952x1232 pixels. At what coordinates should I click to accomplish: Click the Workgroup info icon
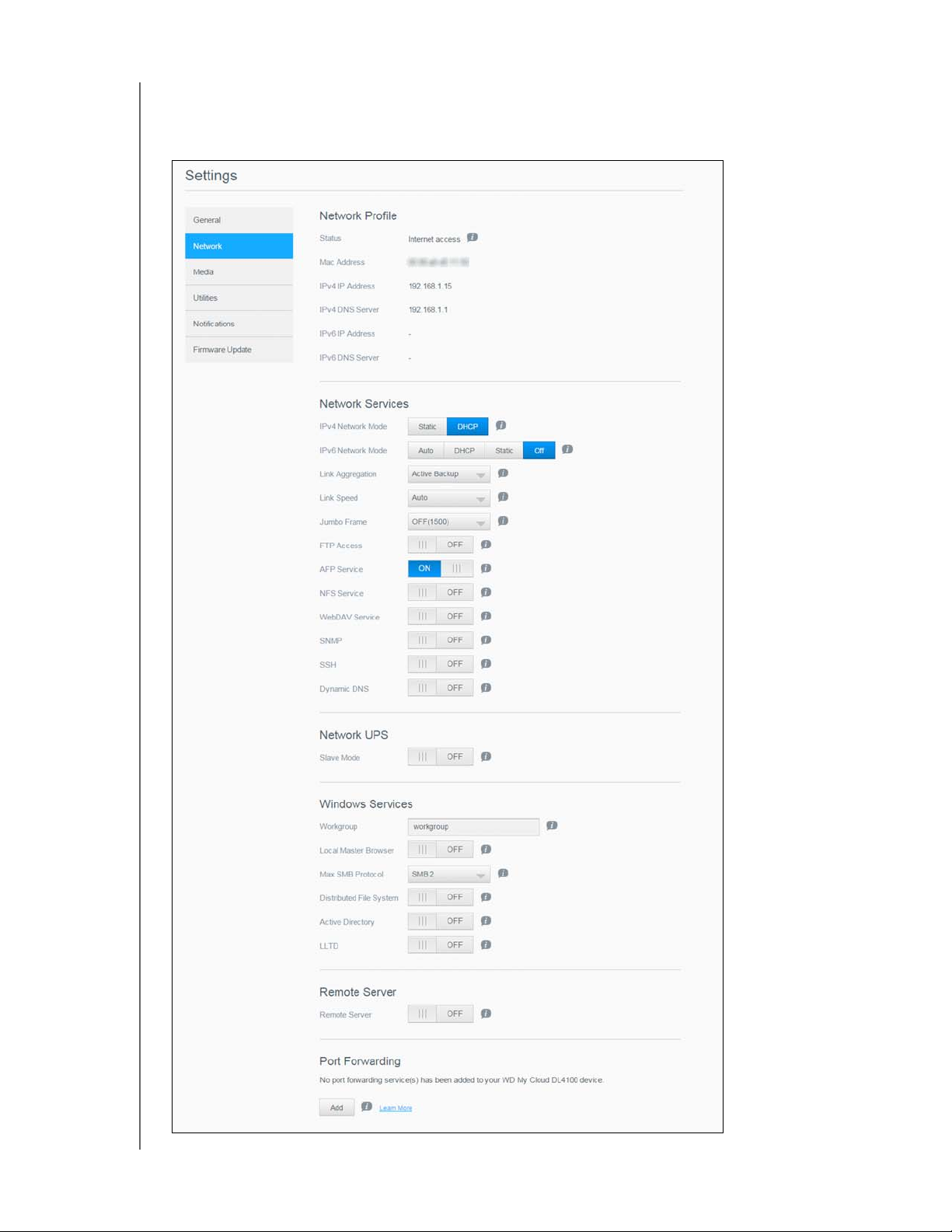click(552, 825)
